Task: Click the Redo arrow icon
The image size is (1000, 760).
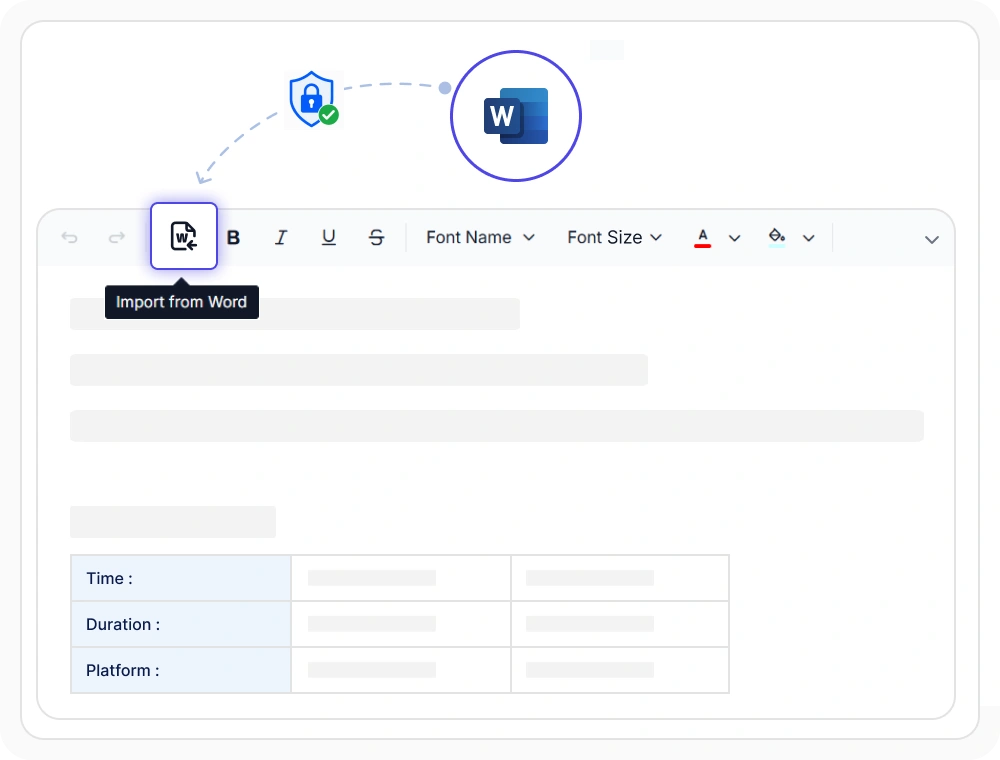Action: tap(117, 238)
